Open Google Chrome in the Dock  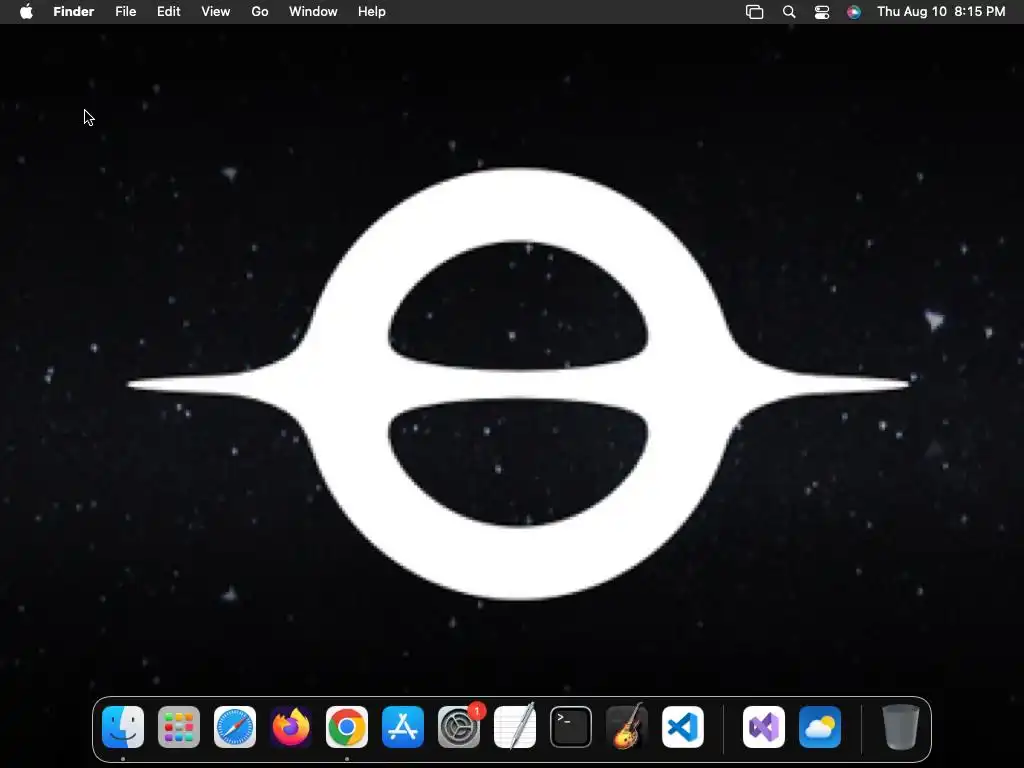pyautogui.click(x=347, y=727)
